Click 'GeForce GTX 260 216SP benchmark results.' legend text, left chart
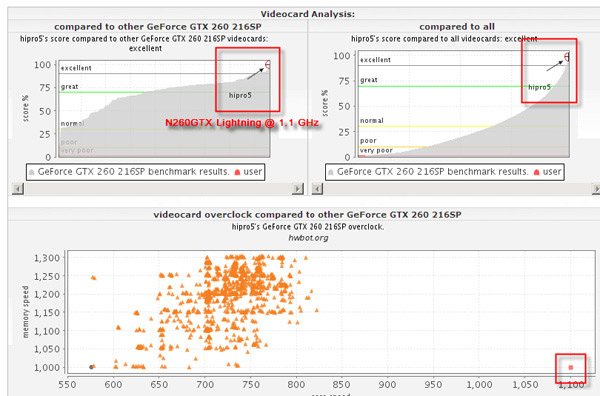Viewport: 600px width, 396px height. click(133, 172)
